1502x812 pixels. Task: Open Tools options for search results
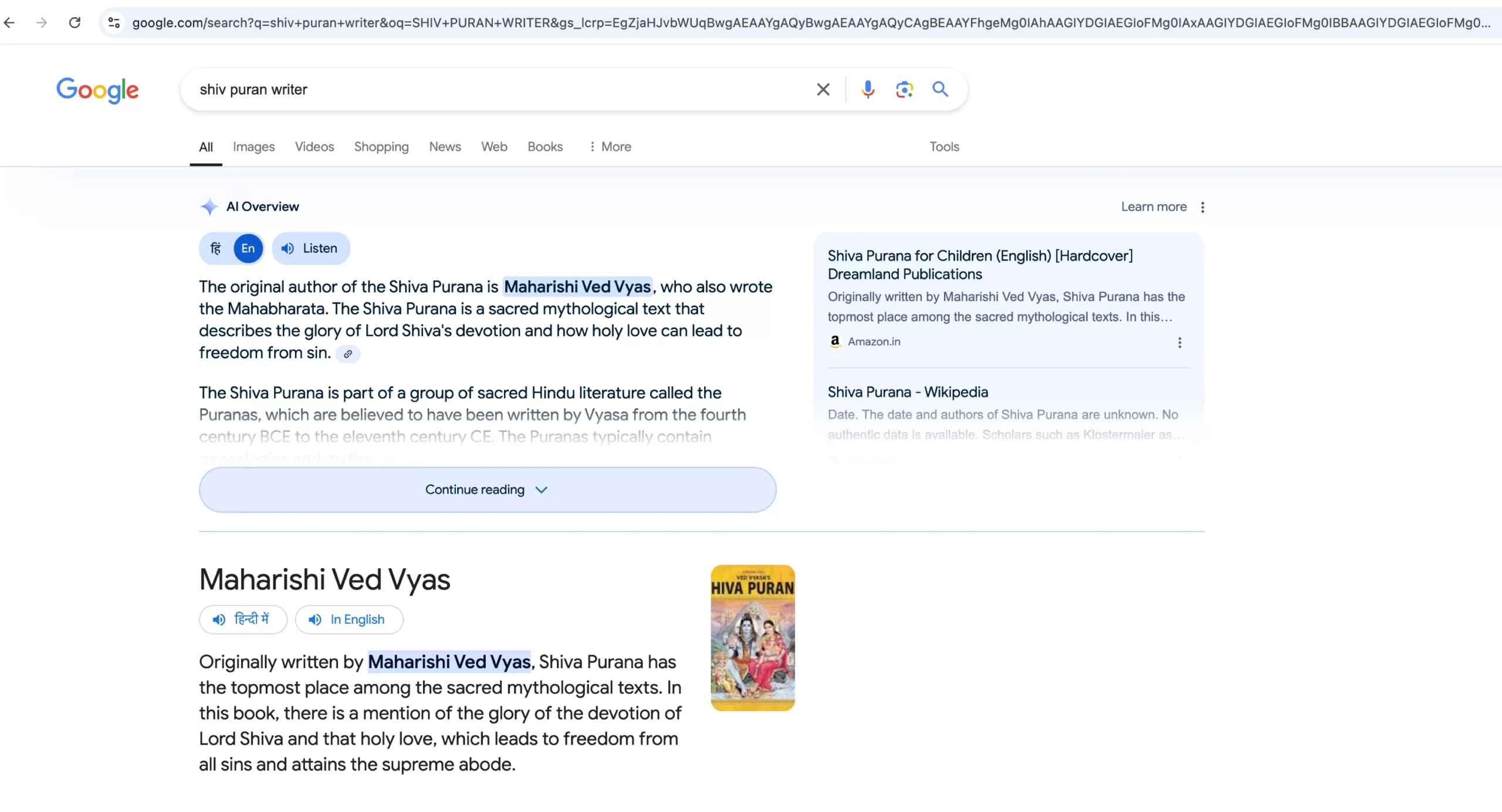pos(943,147)
